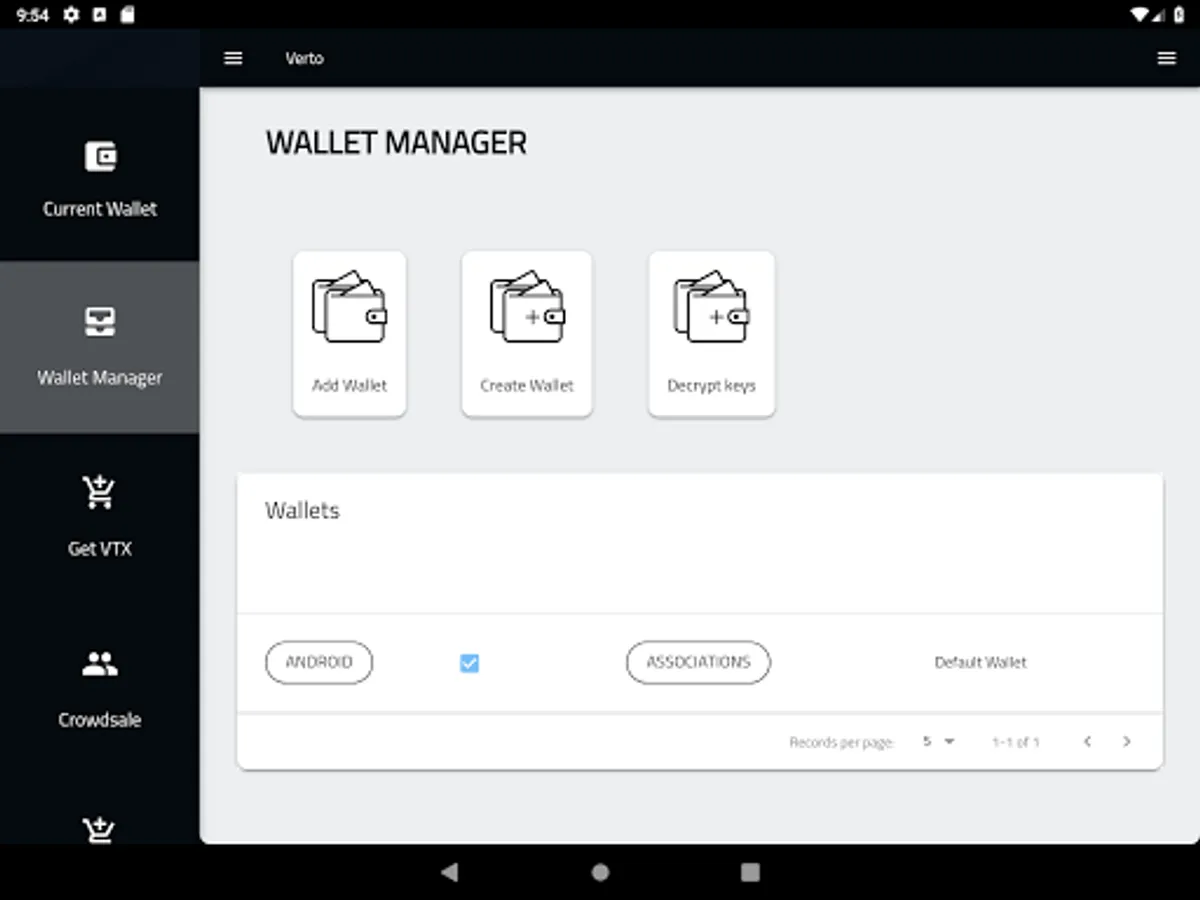Click the Wallets table heading
Image resolution: width=1200 pixels, height=900 pixels.
coord(302,510)
